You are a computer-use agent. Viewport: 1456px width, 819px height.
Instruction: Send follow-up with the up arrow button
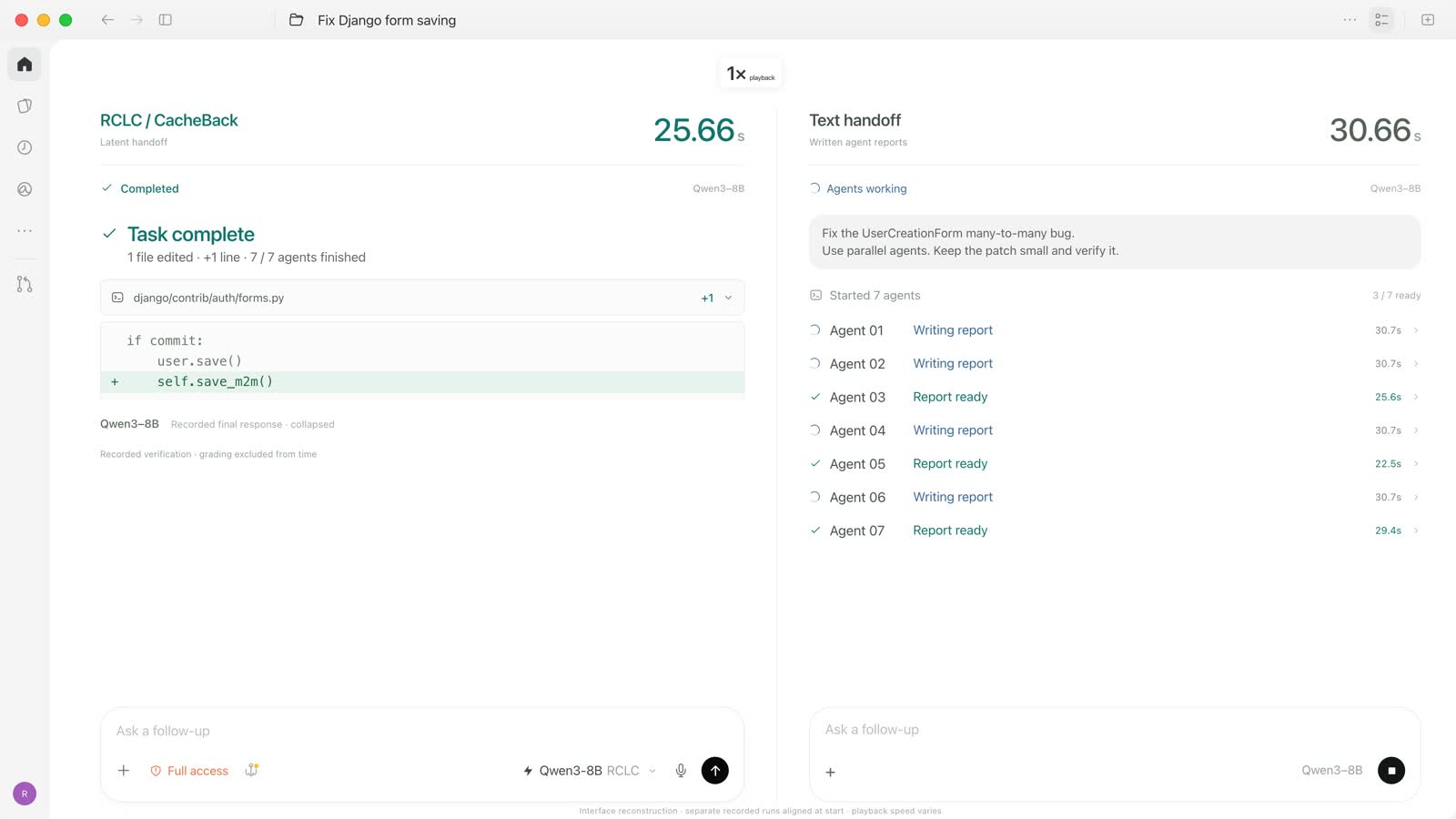[715, 771]
